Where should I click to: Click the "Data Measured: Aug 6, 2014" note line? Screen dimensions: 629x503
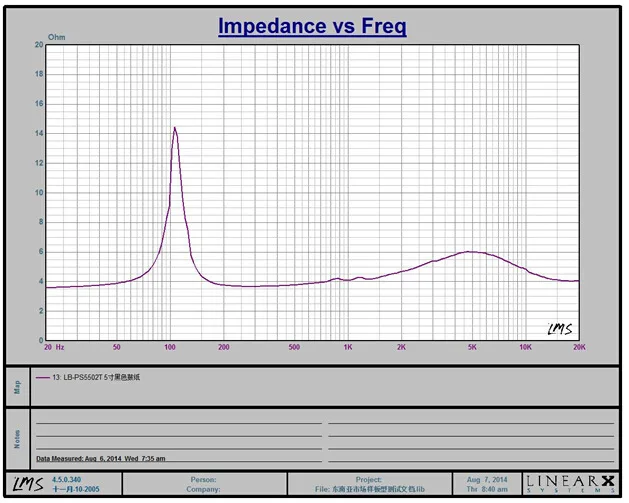tap(101, 458)
